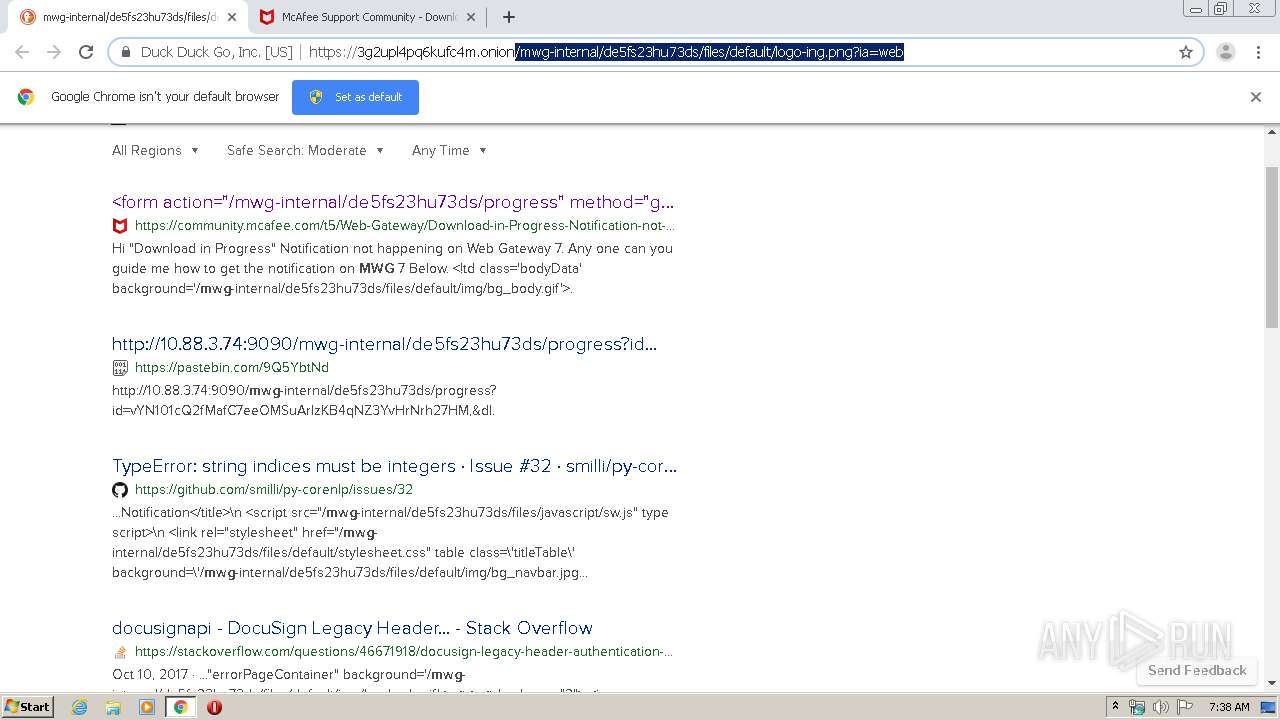The width and height of the screenshot is (1280, 720).
Task: Open the Chrome profile avatar menu
Action: coord(1225,52)
